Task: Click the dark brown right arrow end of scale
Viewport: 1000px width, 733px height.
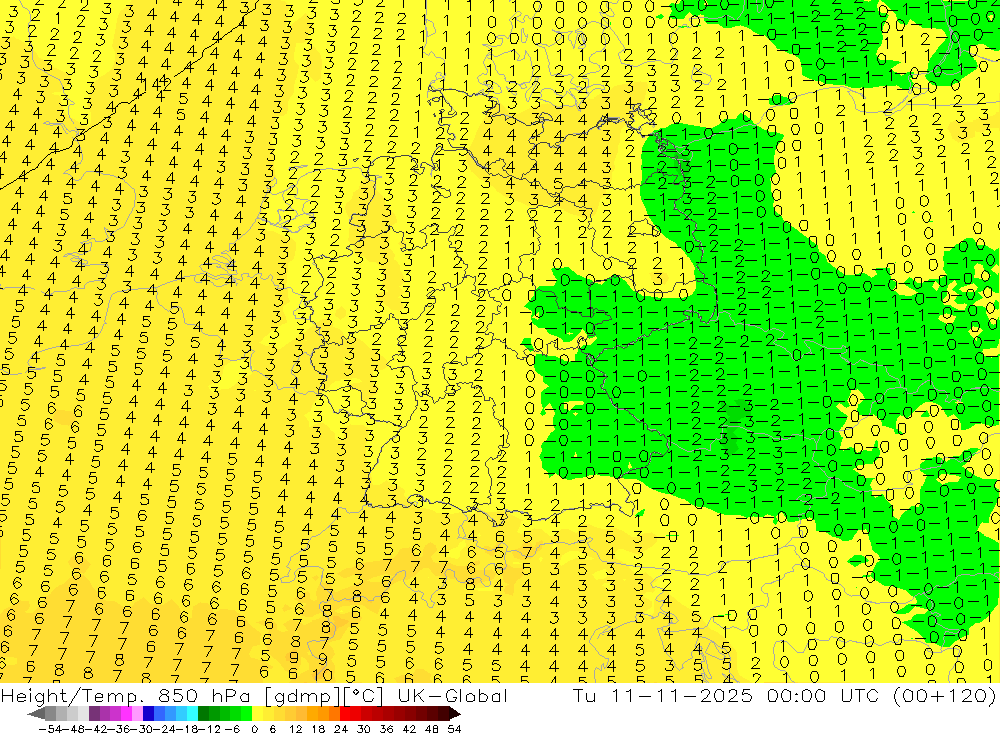Action: (x=455, y=714)
